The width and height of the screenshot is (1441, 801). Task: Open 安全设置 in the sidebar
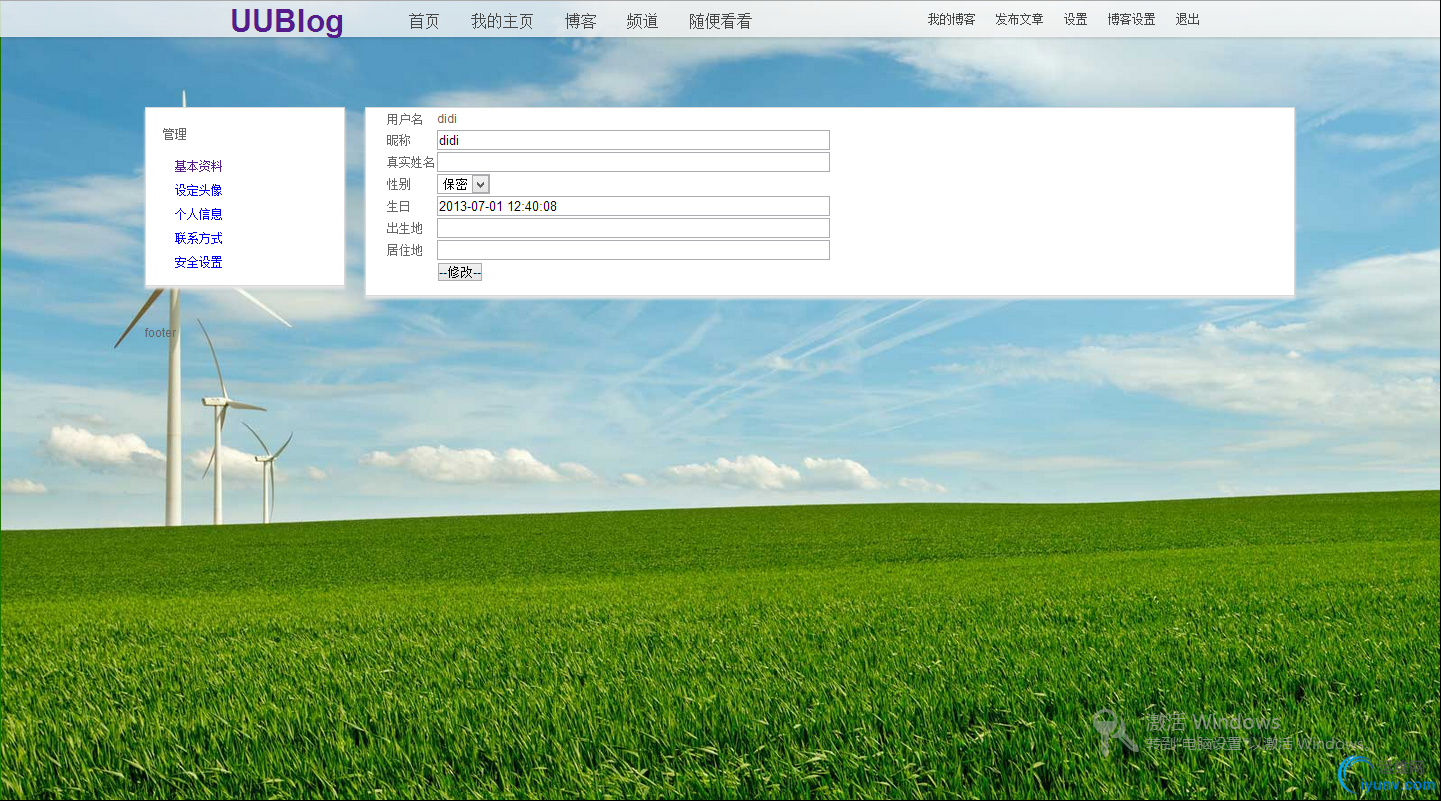[x=198, y=262]
